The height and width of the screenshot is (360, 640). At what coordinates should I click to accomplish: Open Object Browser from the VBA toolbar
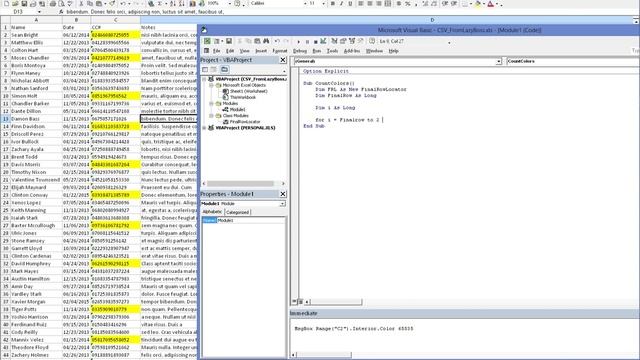point(352,41)
